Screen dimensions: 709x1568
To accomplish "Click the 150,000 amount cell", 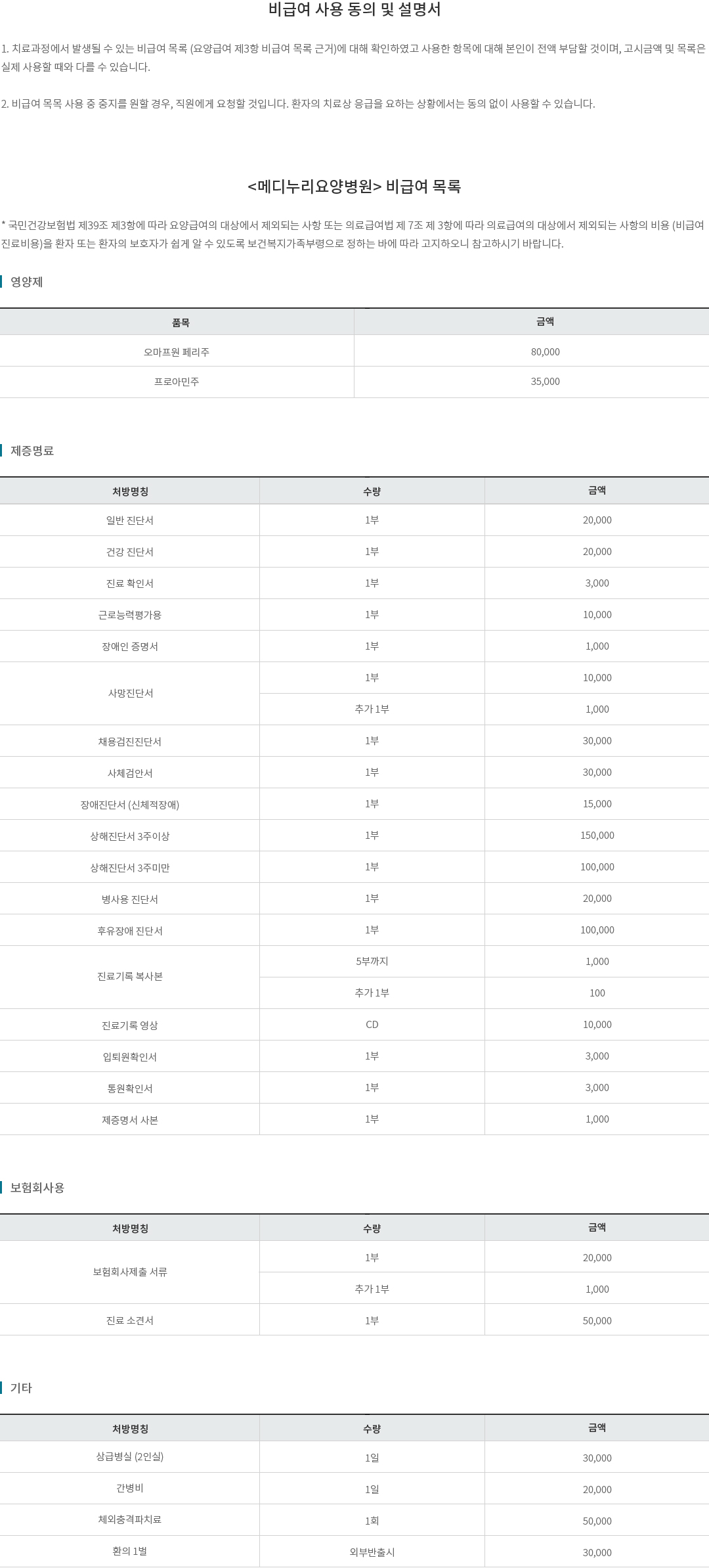I will [597, 836].
